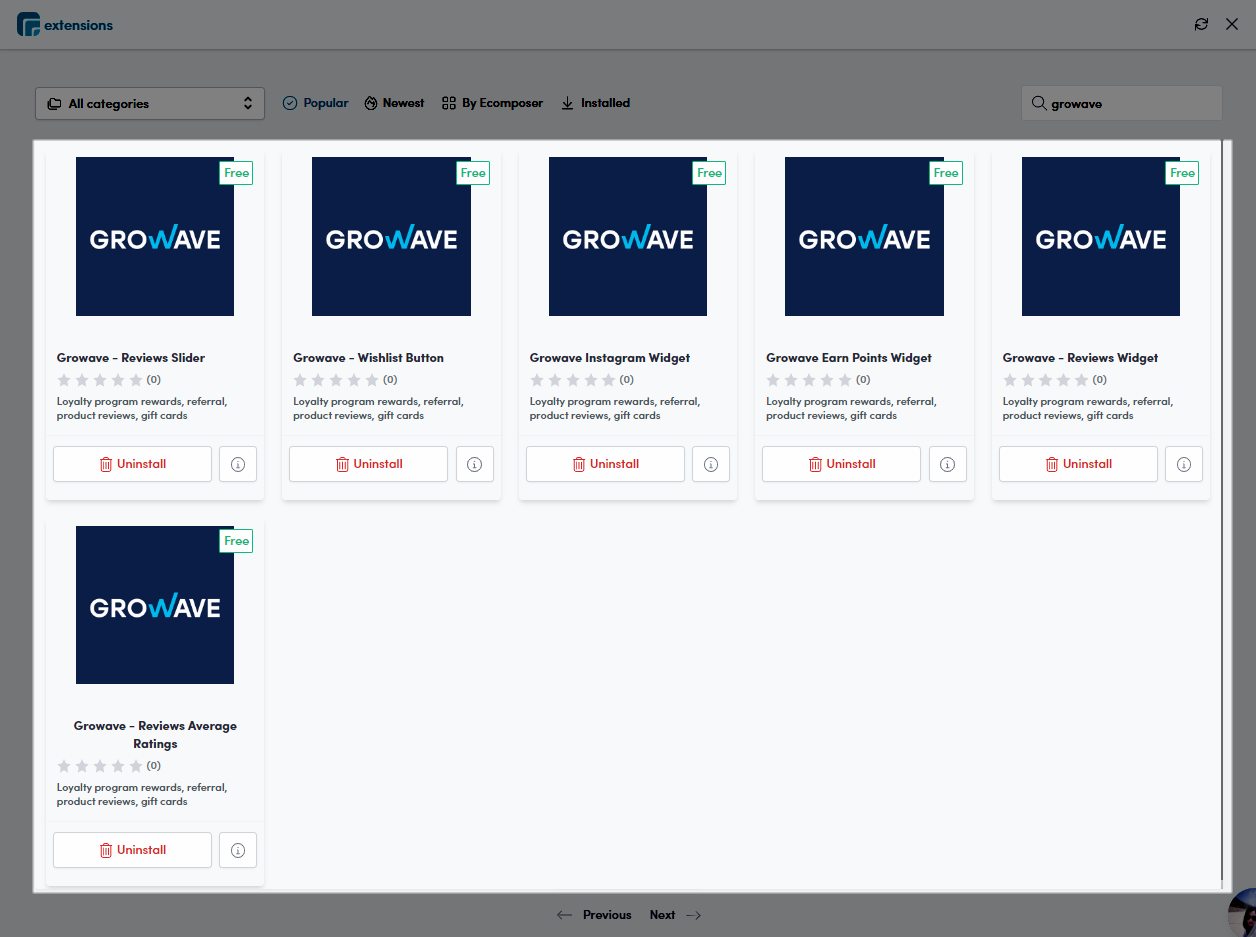Filter extensions By Ecomposer
Viewport: 1256px width, 937px height.
click(x=493, y=103)
